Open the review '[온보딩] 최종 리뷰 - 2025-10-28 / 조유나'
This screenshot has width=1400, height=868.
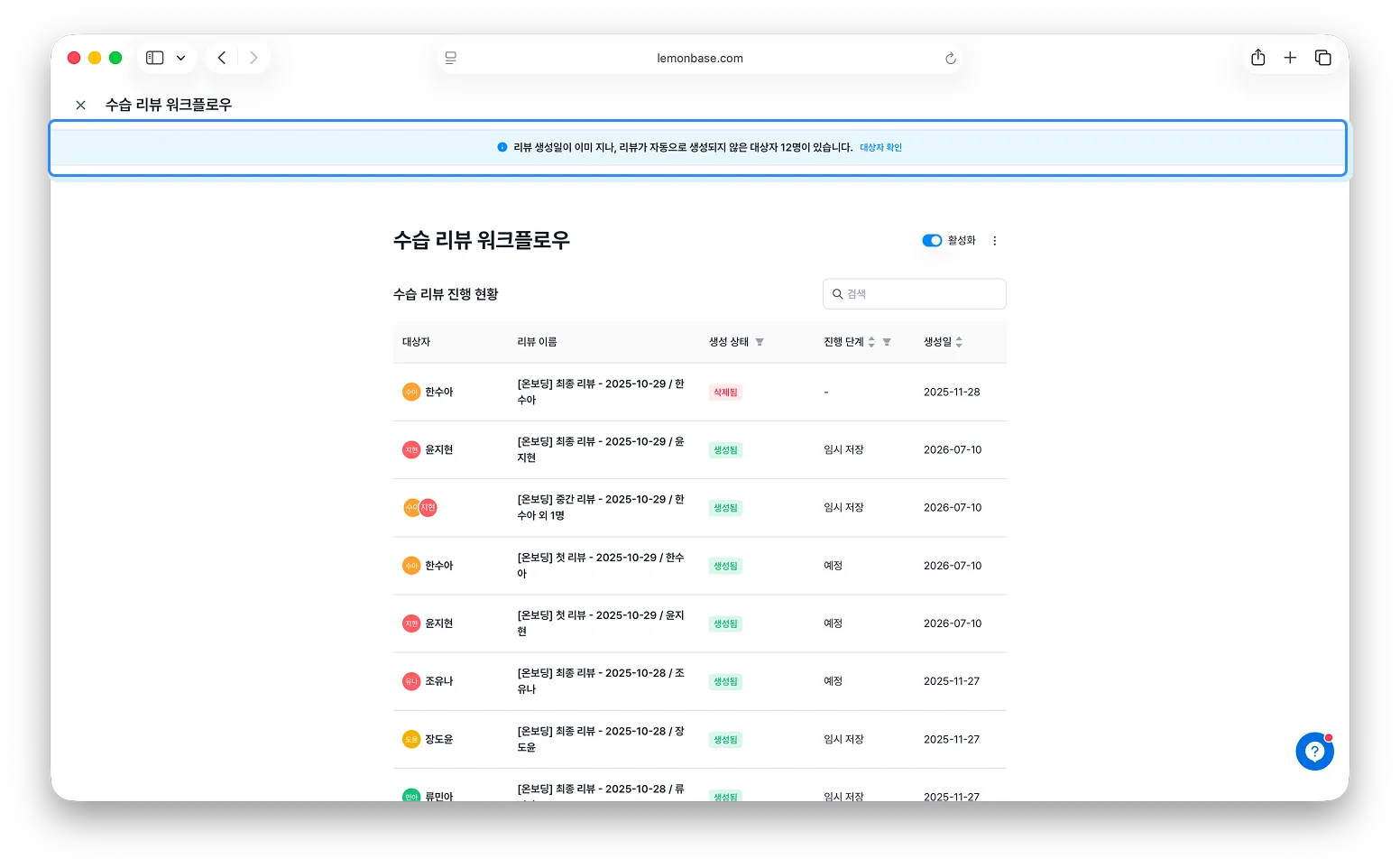[x=601, y=681]
